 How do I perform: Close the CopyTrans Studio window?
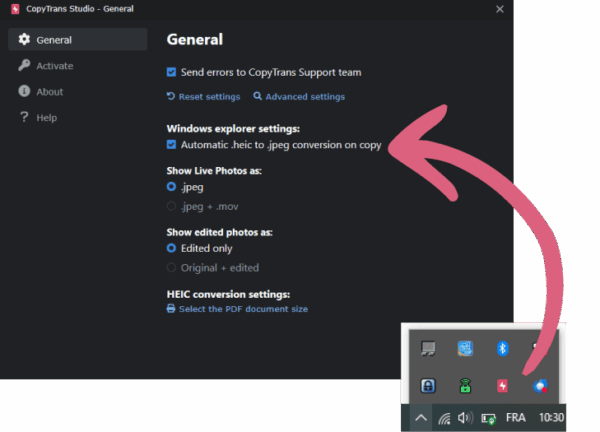point(499,9)
